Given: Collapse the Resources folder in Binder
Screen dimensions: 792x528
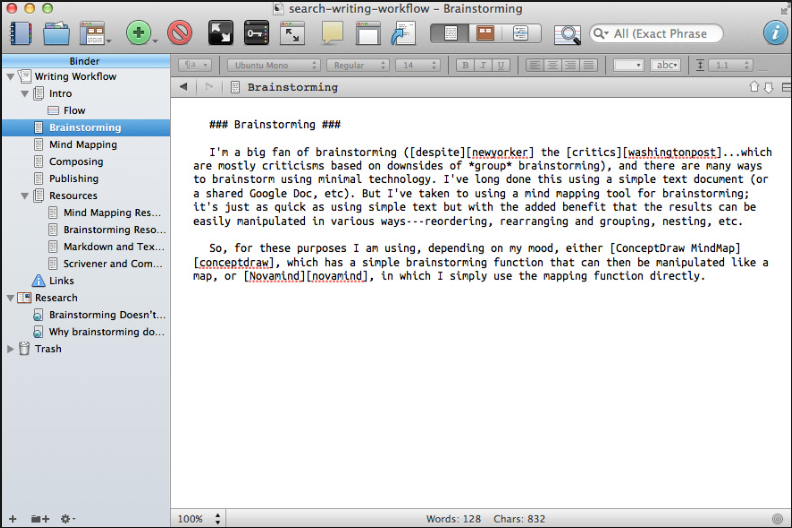Looking at the screenshot, I should point(24,196).
